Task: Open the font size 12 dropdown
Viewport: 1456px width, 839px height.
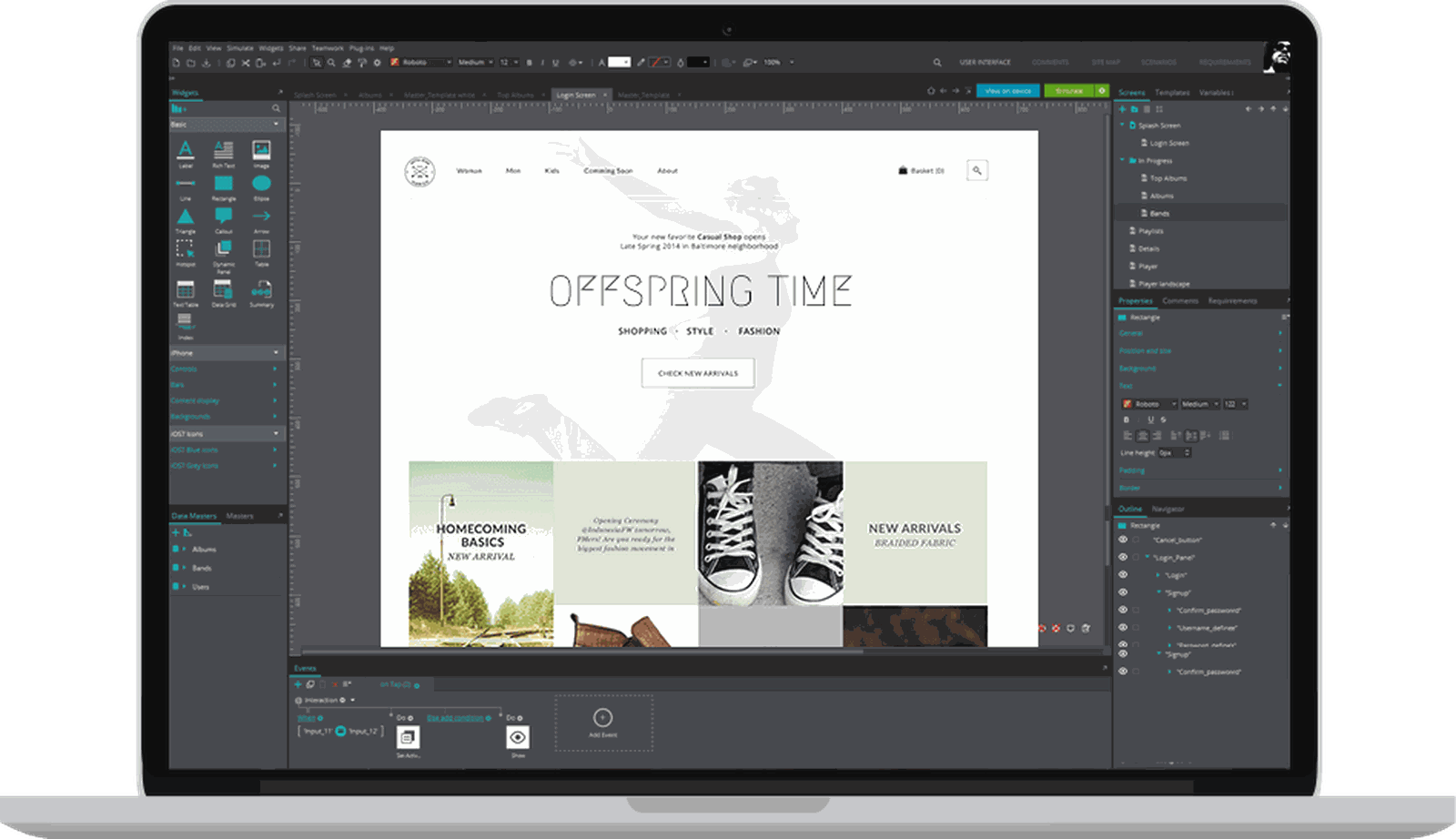Action: [509, 63]
